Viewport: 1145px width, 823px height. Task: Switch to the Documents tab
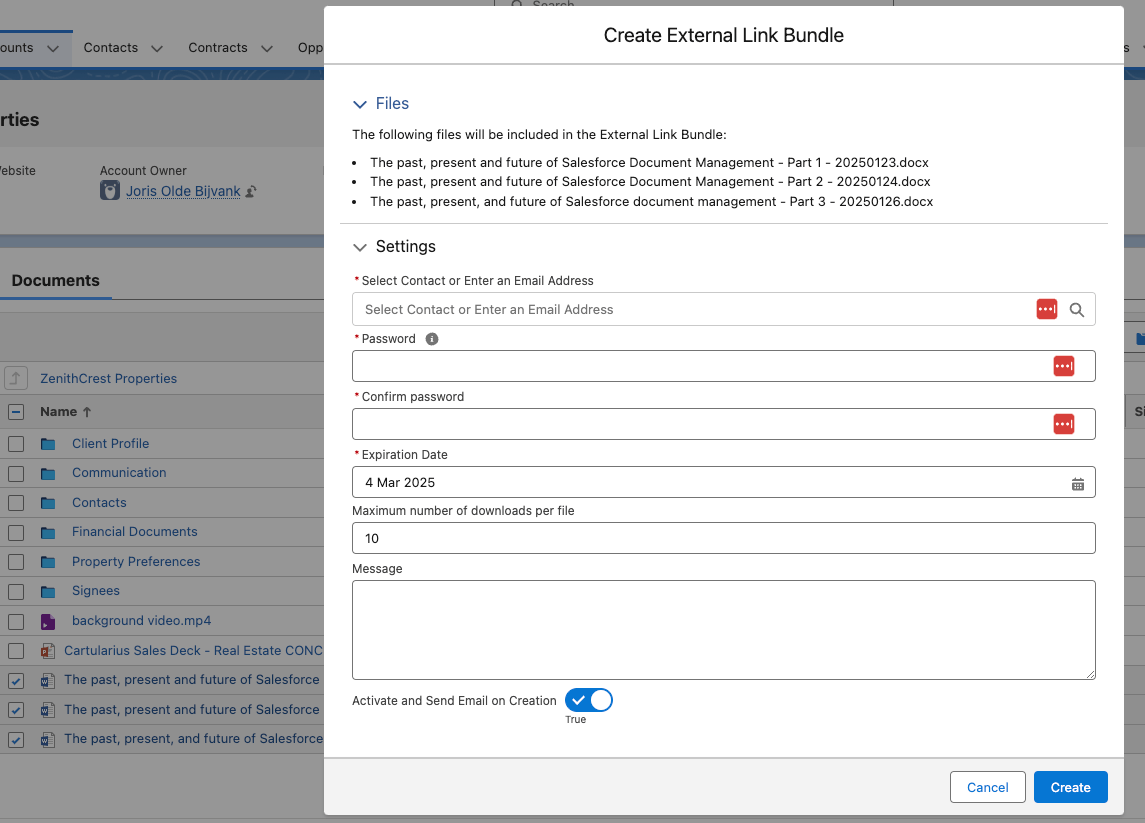click(x=55, y=281)
